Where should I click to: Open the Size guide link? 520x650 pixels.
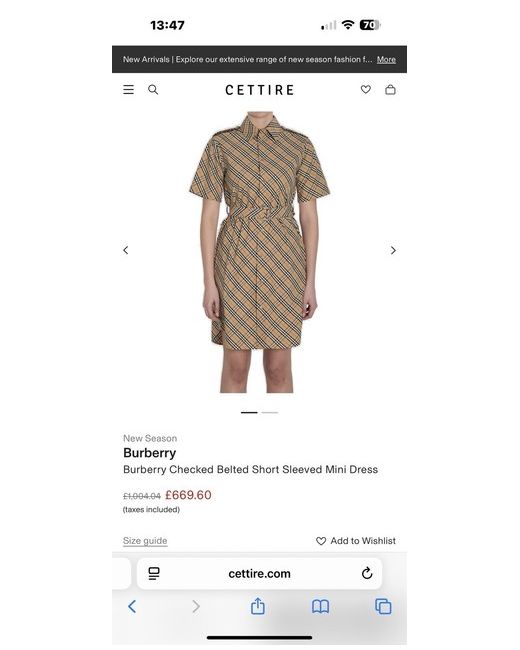tap(145, 541)
